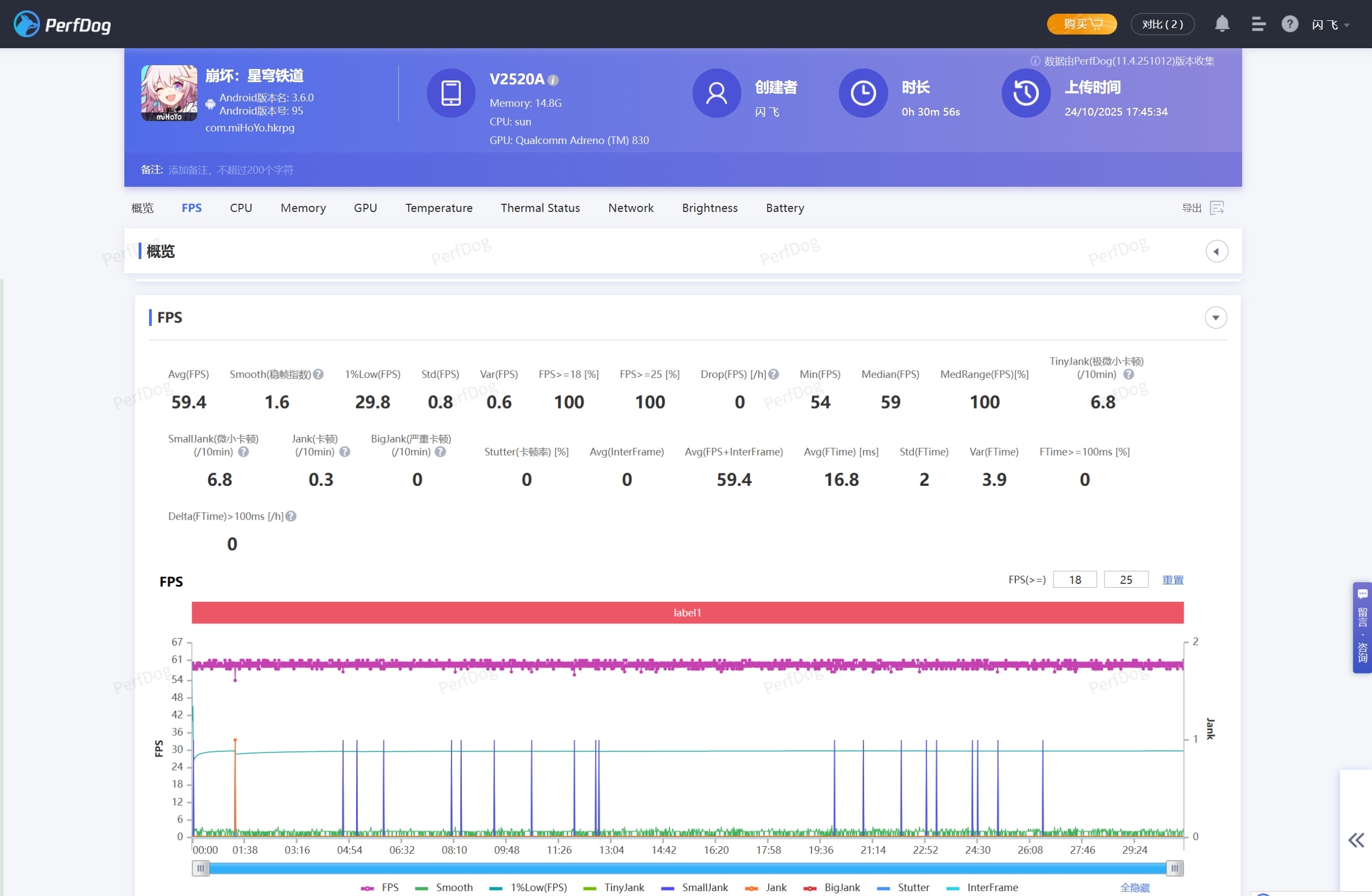
Task: Click help icon next to Drop(FPS)
Action: 774,375
